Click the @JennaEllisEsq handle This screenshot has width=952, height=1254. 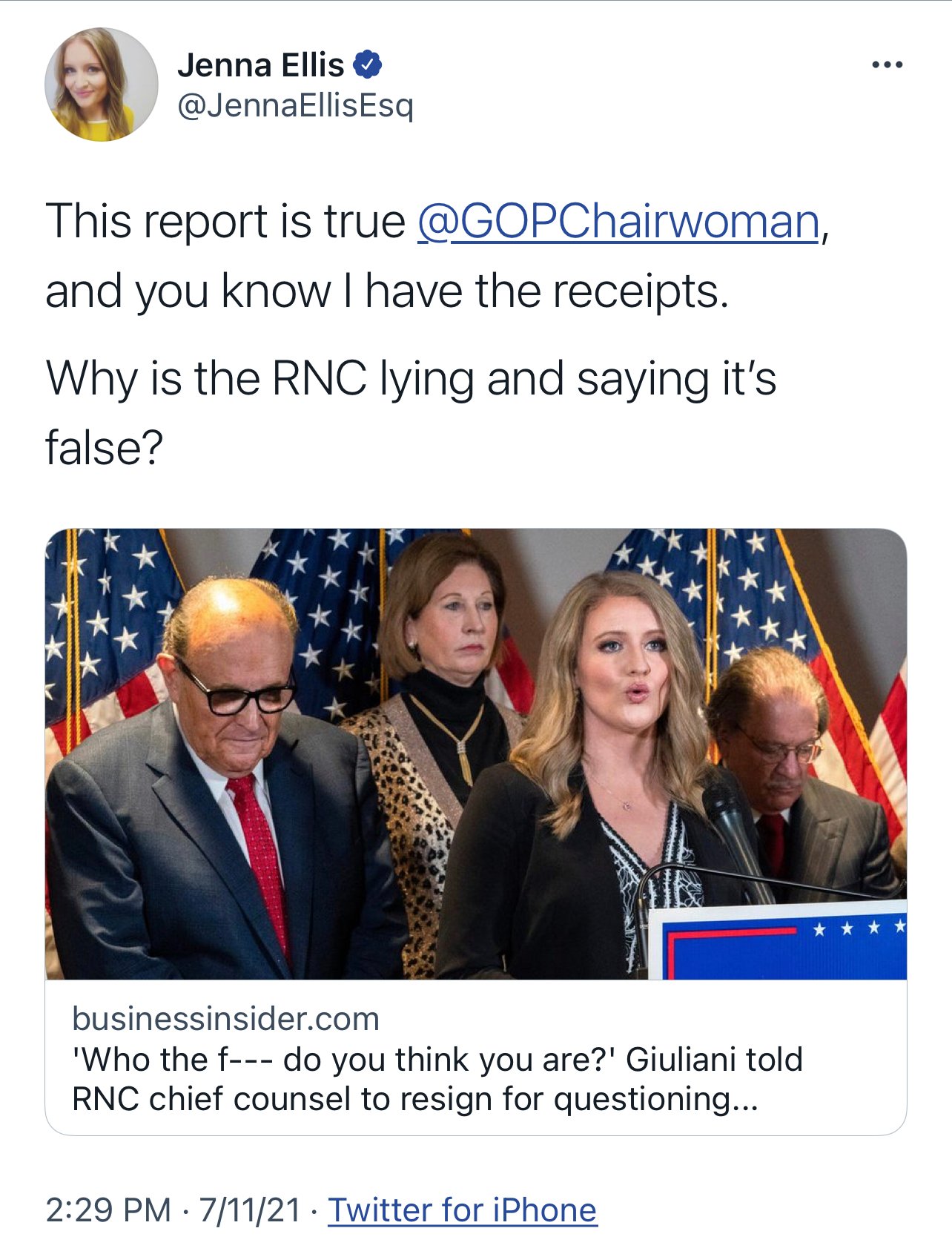[295, 105]
